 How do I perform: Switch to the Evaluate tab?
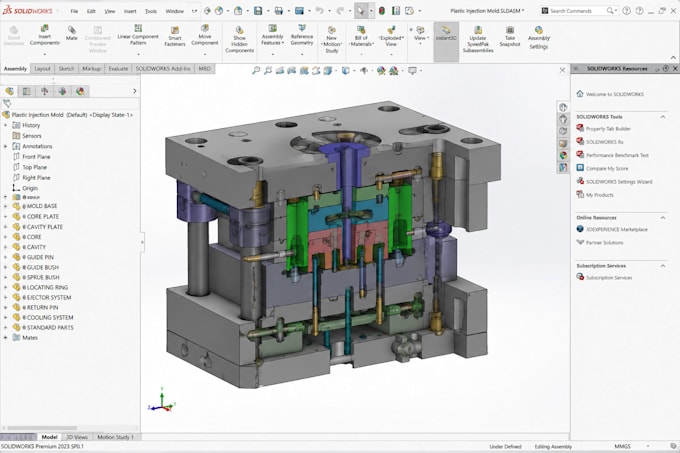coord(118,68)
